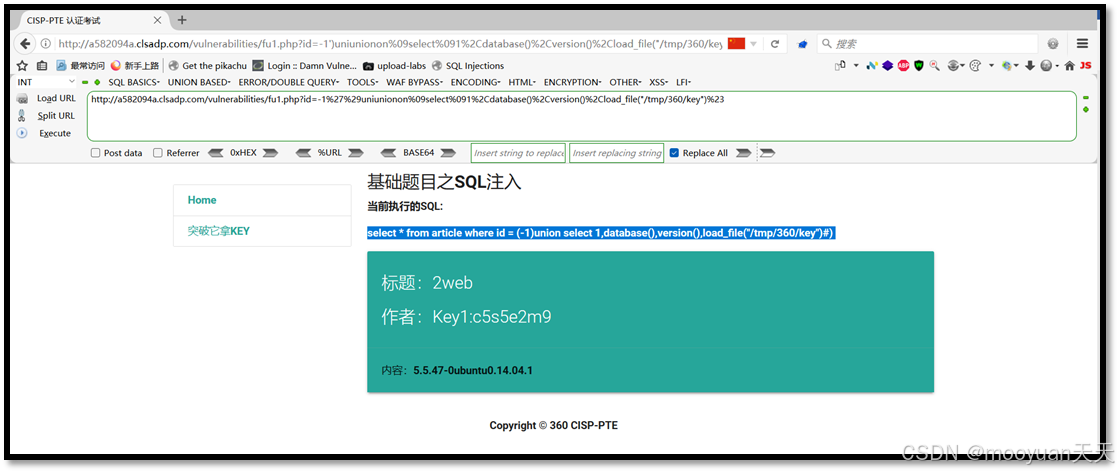URL-decode with arrow left of %URL
Screen dimensions: 1119x473
[303, 153]
